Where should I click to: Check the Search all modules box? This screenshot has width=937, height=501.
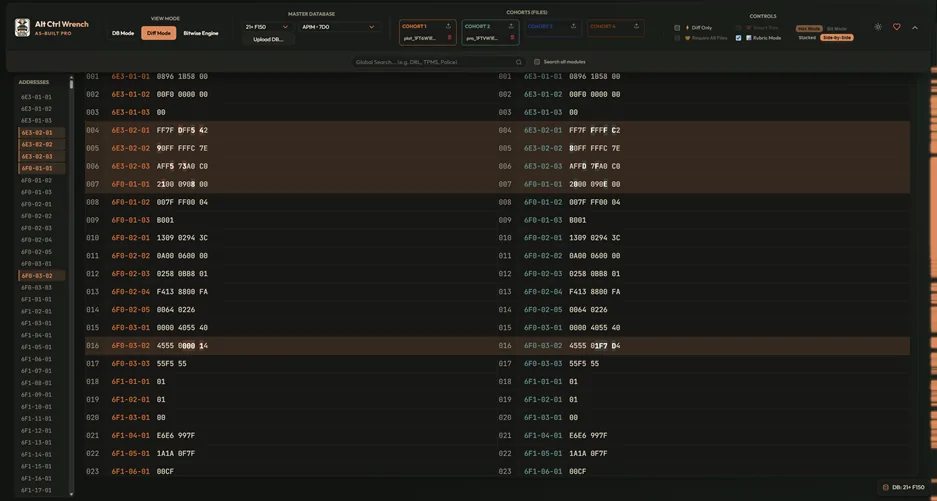point(537,62)
